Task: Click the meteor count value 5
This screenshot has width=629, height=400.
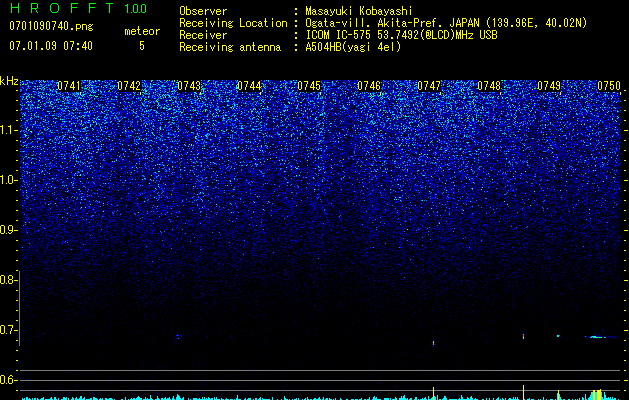Action: tap(142, 46)
